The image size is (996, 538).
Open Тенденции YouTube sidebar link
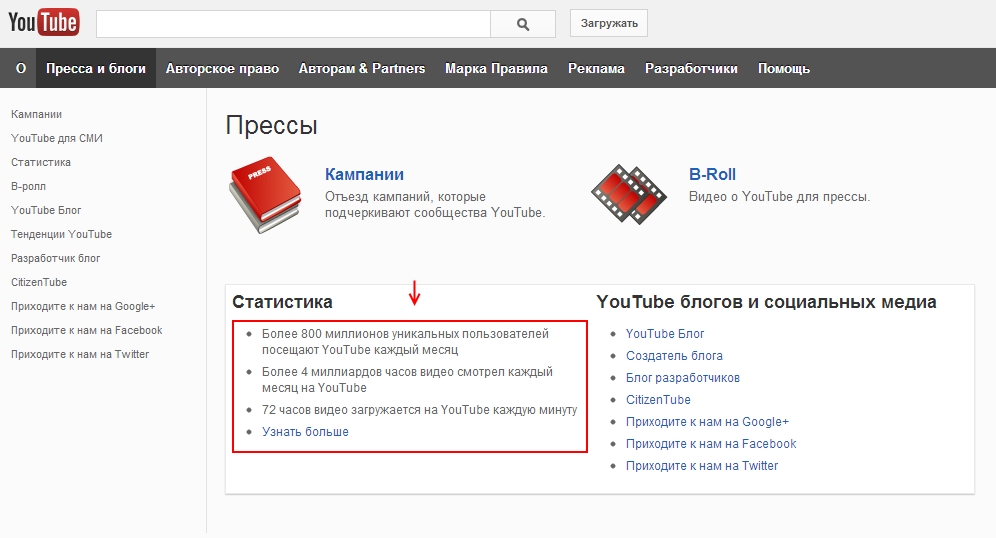[x=61, y=234]
